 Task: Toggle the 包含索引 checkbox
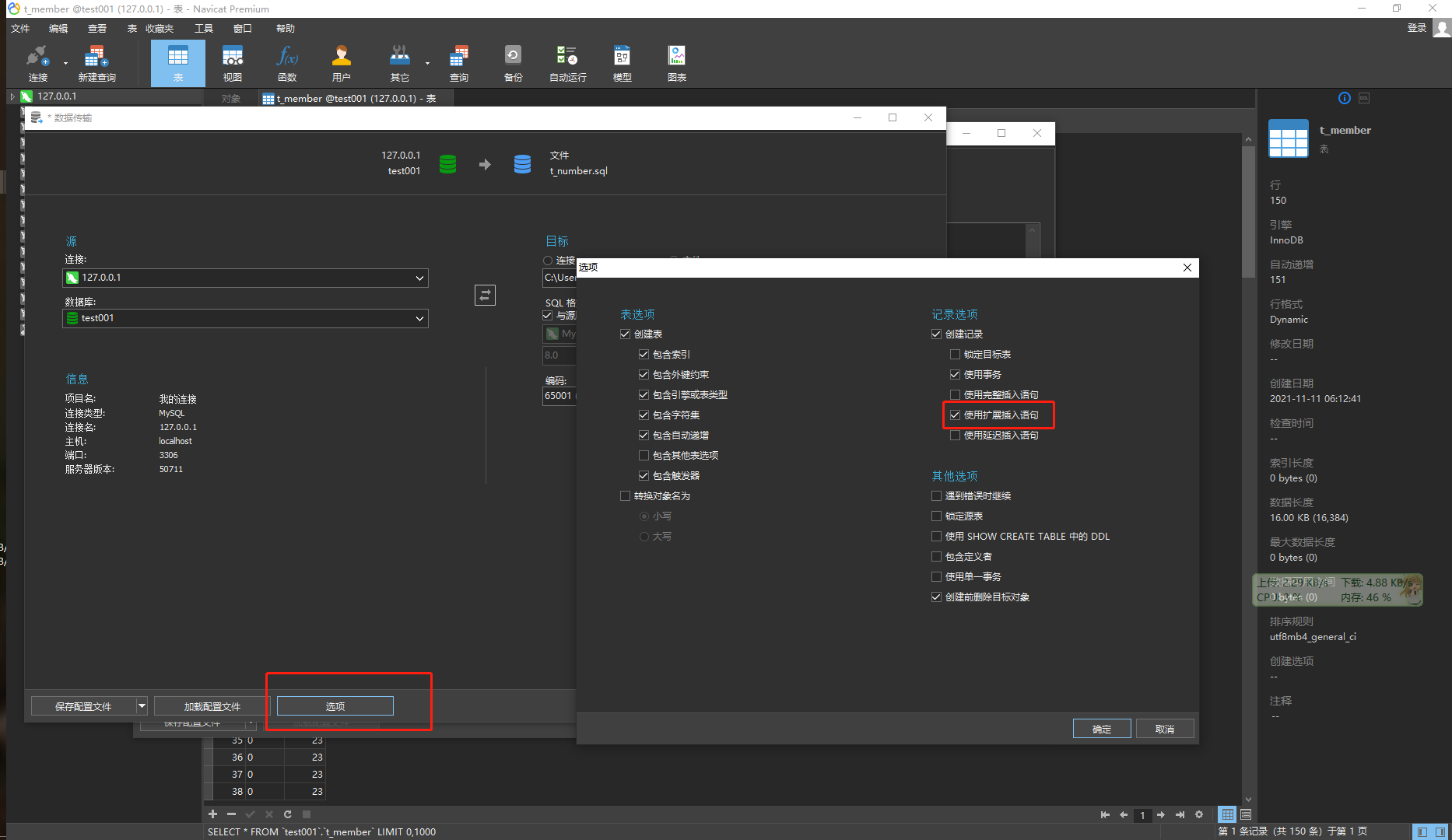click(x=644, y=355)
